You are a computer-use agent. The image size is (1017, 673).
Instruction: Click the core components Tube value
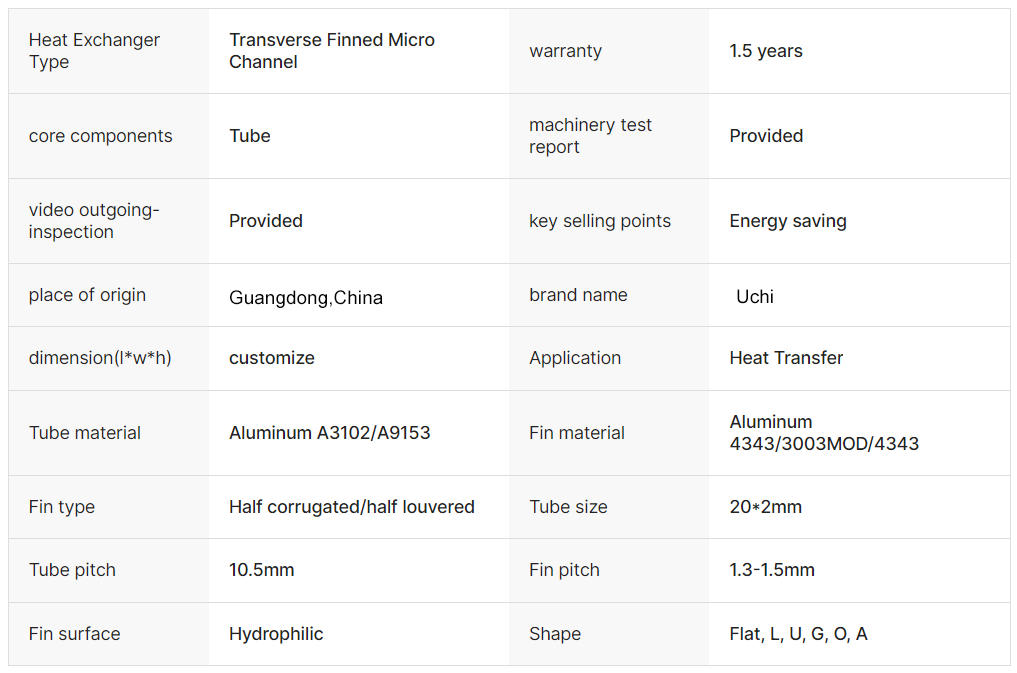click(250, 136)
